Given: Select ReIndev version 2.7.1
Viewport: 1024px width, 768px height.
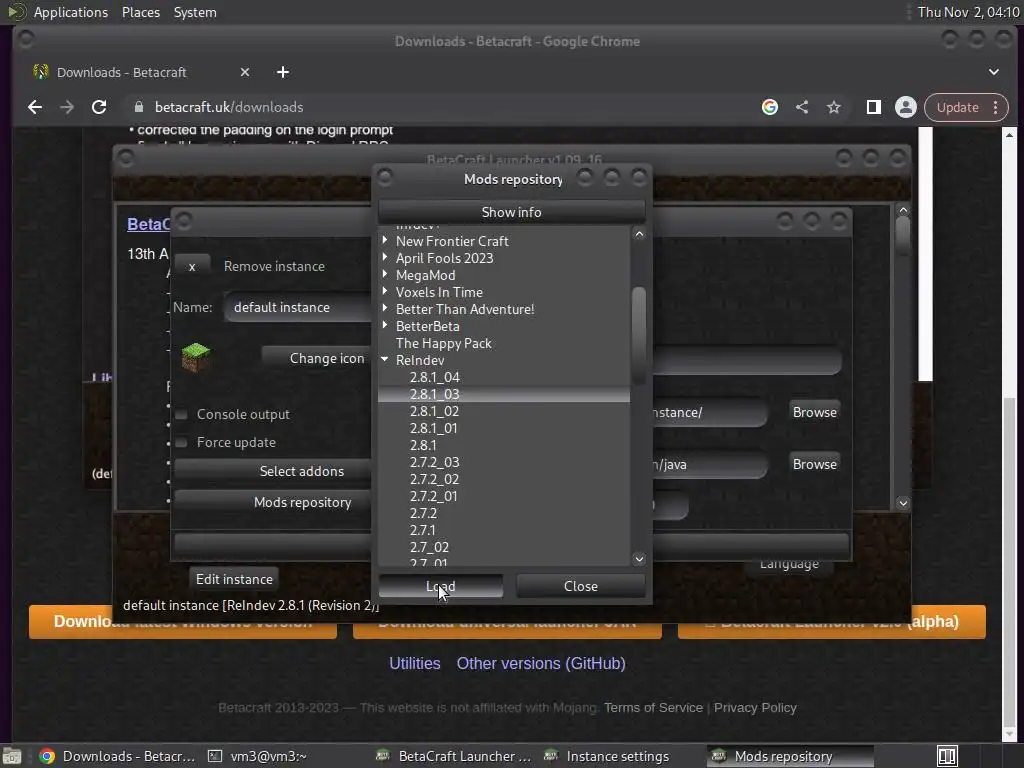Looking at the screenshot, I should click(423, 530).
